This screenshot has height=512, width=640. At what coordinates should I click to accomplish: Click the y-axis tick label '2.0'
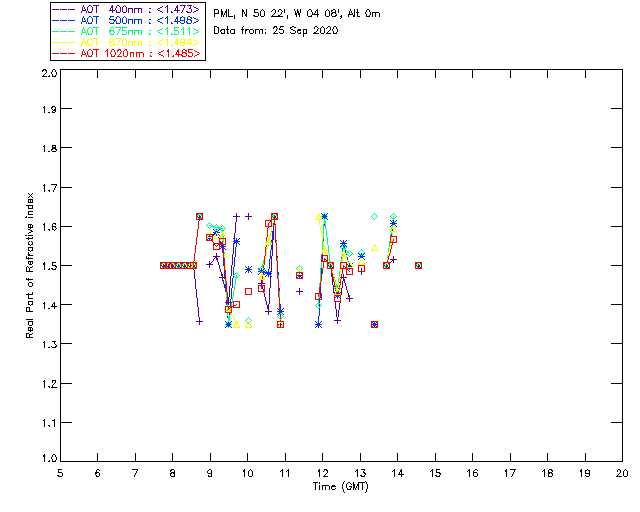point(49,73)
